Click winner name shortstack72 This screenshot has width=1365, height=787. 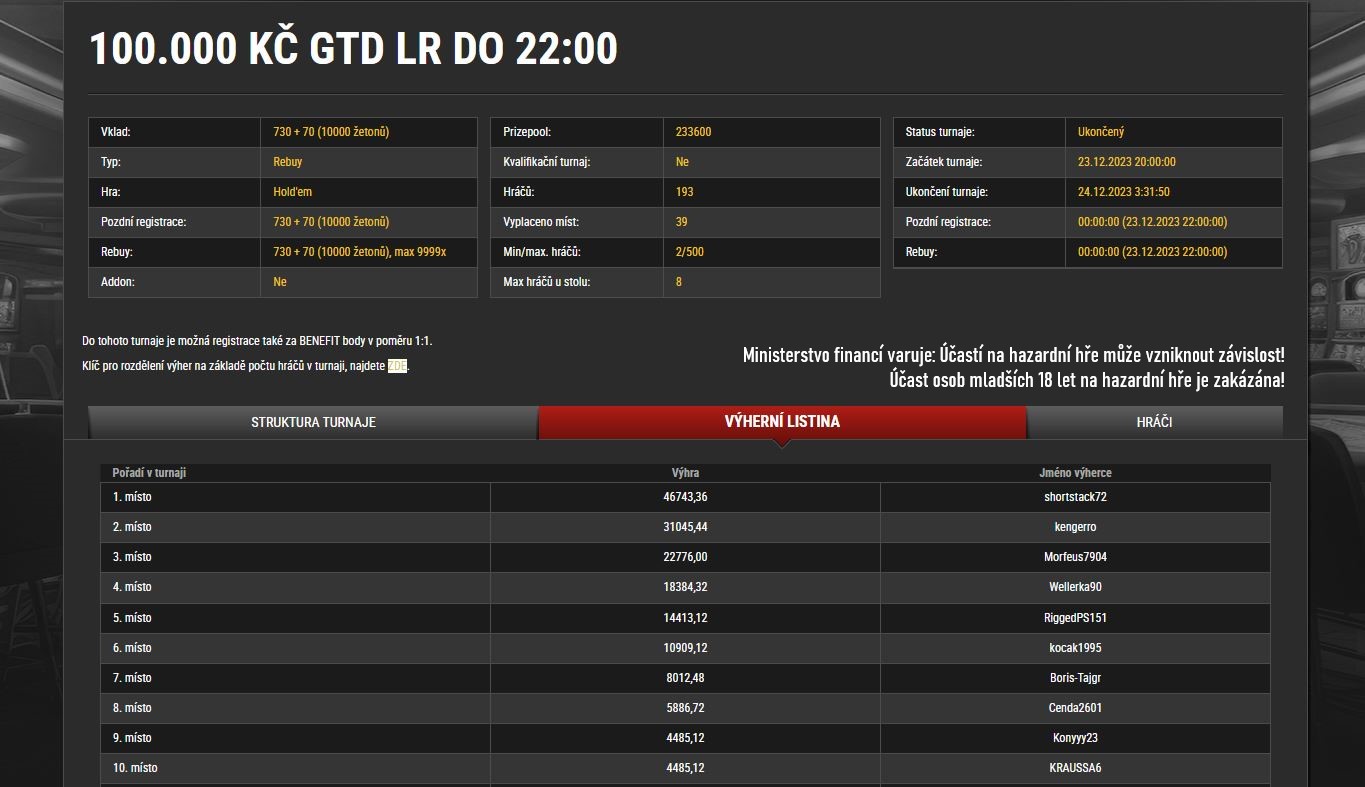[x=1075, y=497]
